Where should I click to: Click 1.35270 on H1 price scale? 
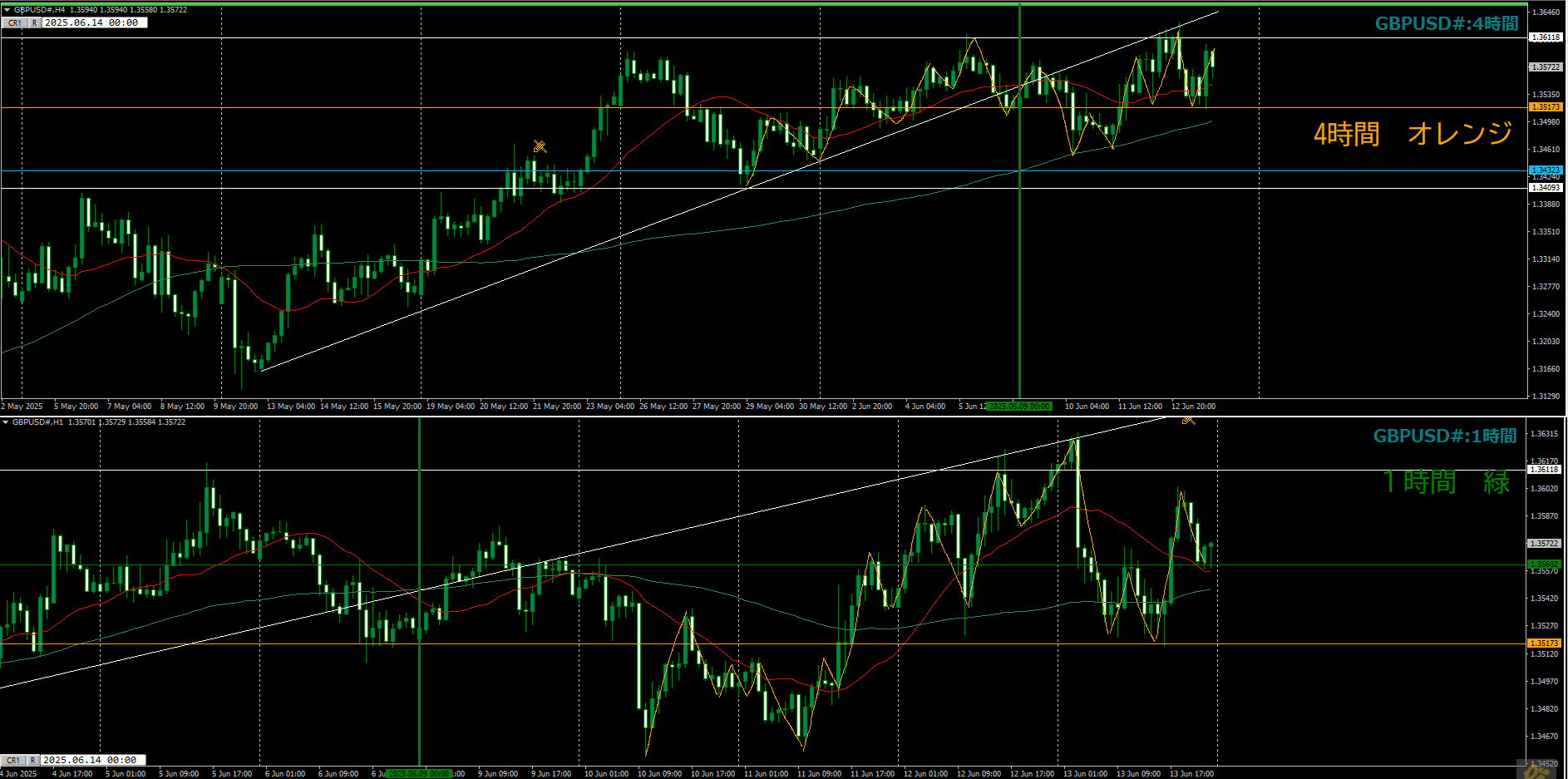(1545, 626)
